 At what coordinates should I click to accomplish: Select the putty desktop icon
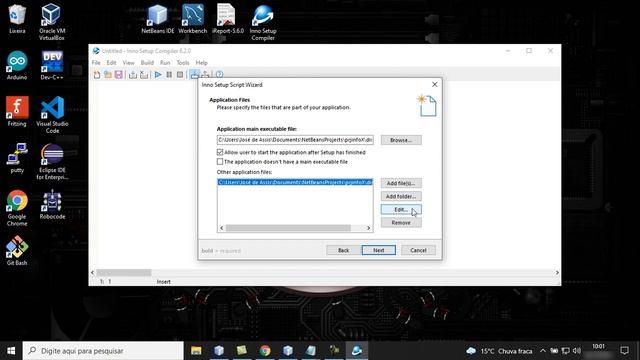tap(17, 158)
